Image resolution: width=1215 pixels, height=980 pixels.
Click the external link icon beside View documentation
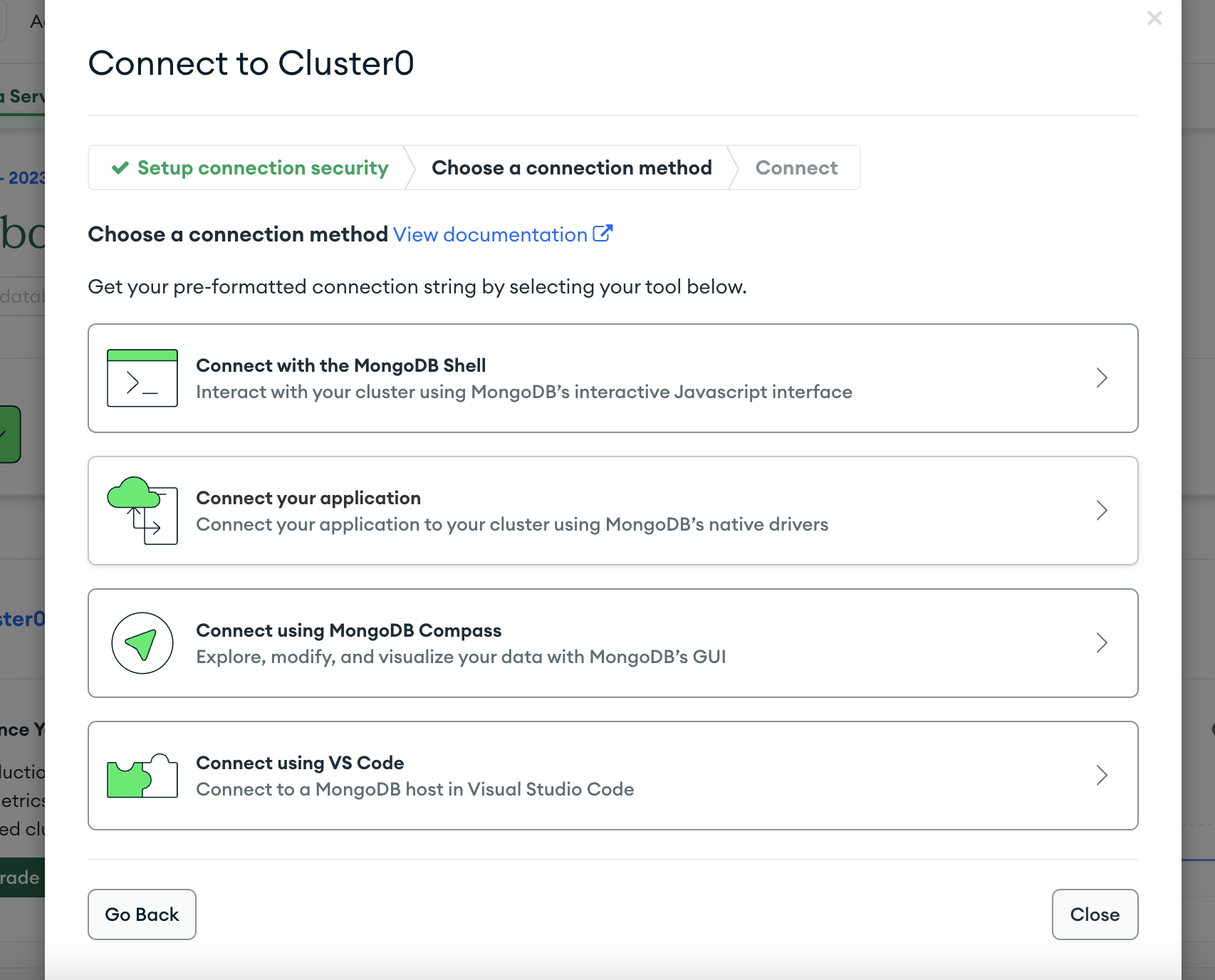[603, 234]
